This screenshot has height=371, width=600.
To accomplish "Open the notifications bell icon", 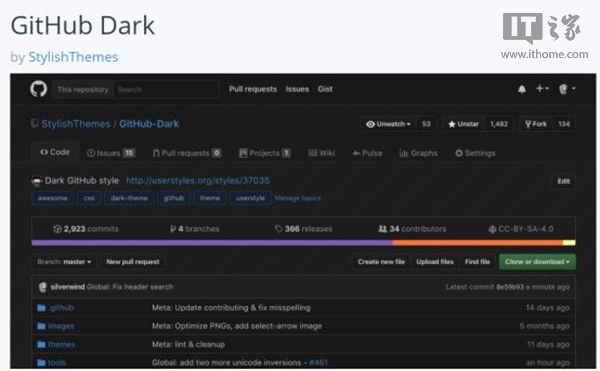I will pyautogui.click(x=522, y=89).
